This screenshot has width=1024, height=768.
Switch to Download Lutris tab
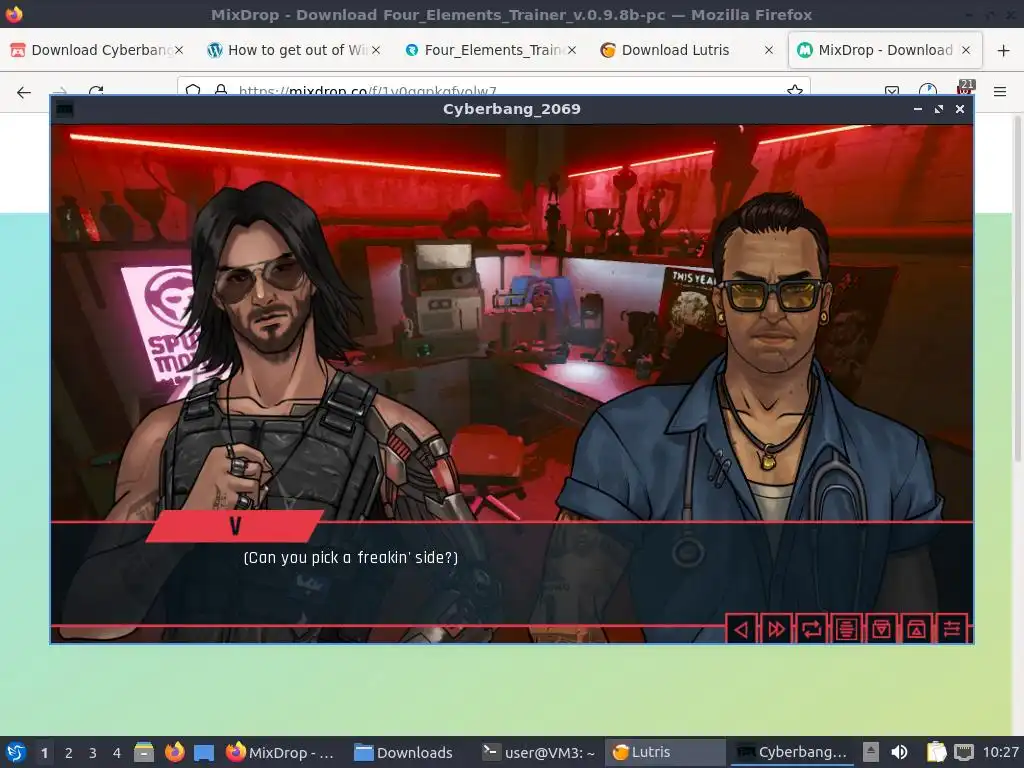[x=687, y=50]
